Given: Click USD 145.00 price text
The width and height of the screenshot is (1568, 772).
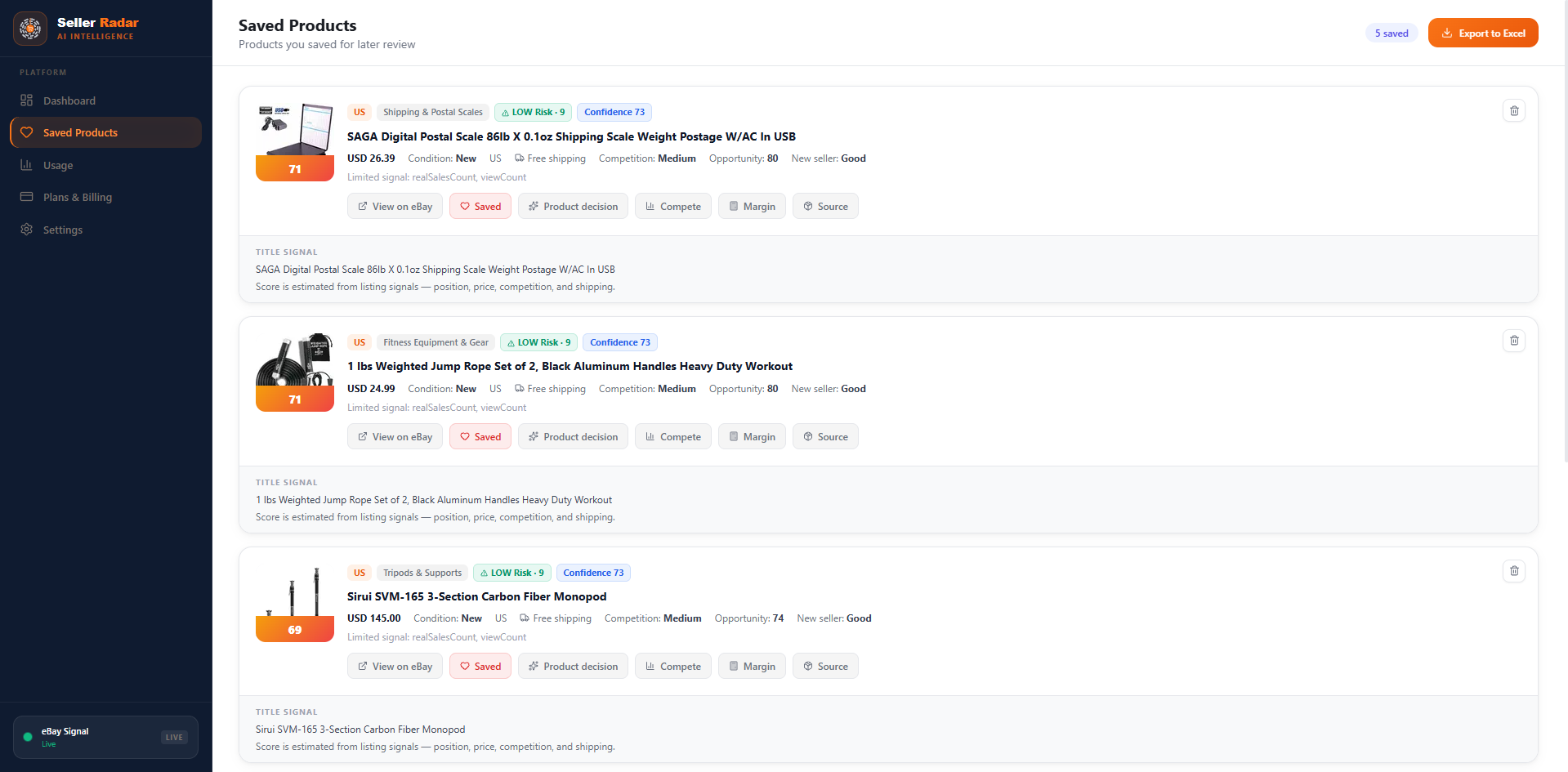Looking at the screenshot, I should (374, 618).
